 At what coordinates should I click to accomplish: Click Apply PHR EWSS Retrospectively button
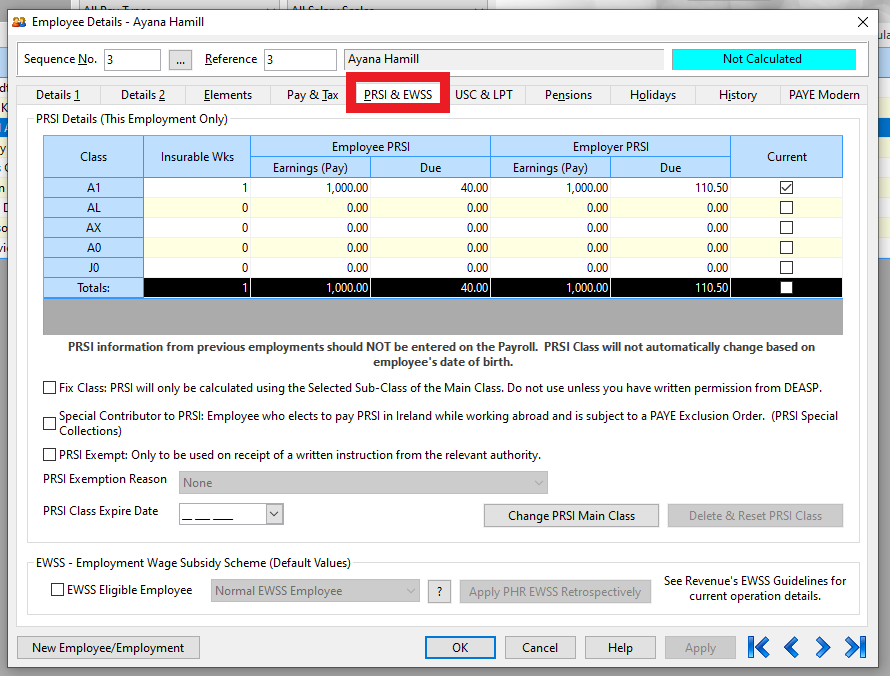point(555,591)
